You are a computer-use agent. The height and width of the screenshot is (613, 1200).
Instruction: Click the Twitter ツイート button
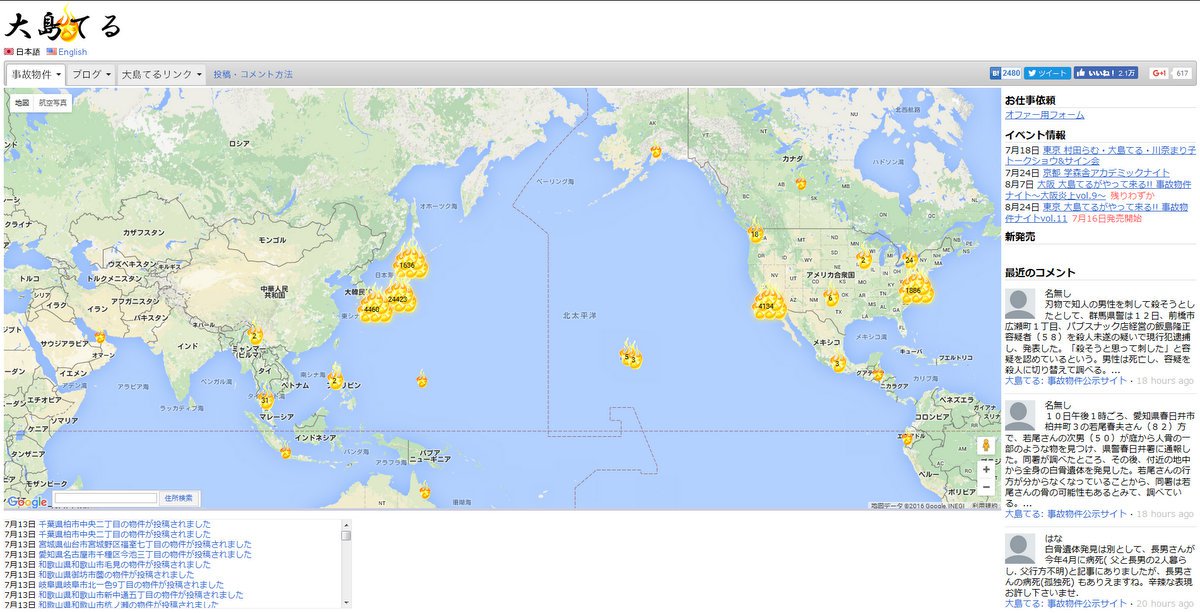click(1048, 73)
